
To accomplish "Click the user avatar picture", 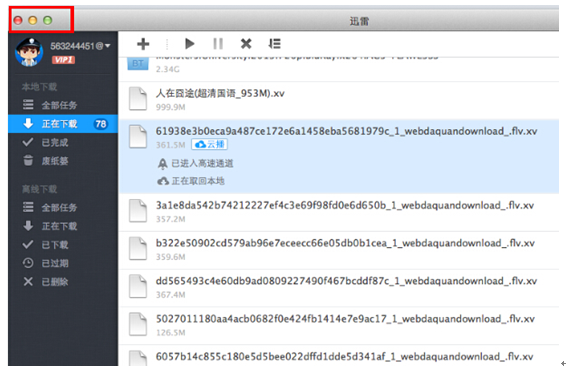I will pos(29,52).
